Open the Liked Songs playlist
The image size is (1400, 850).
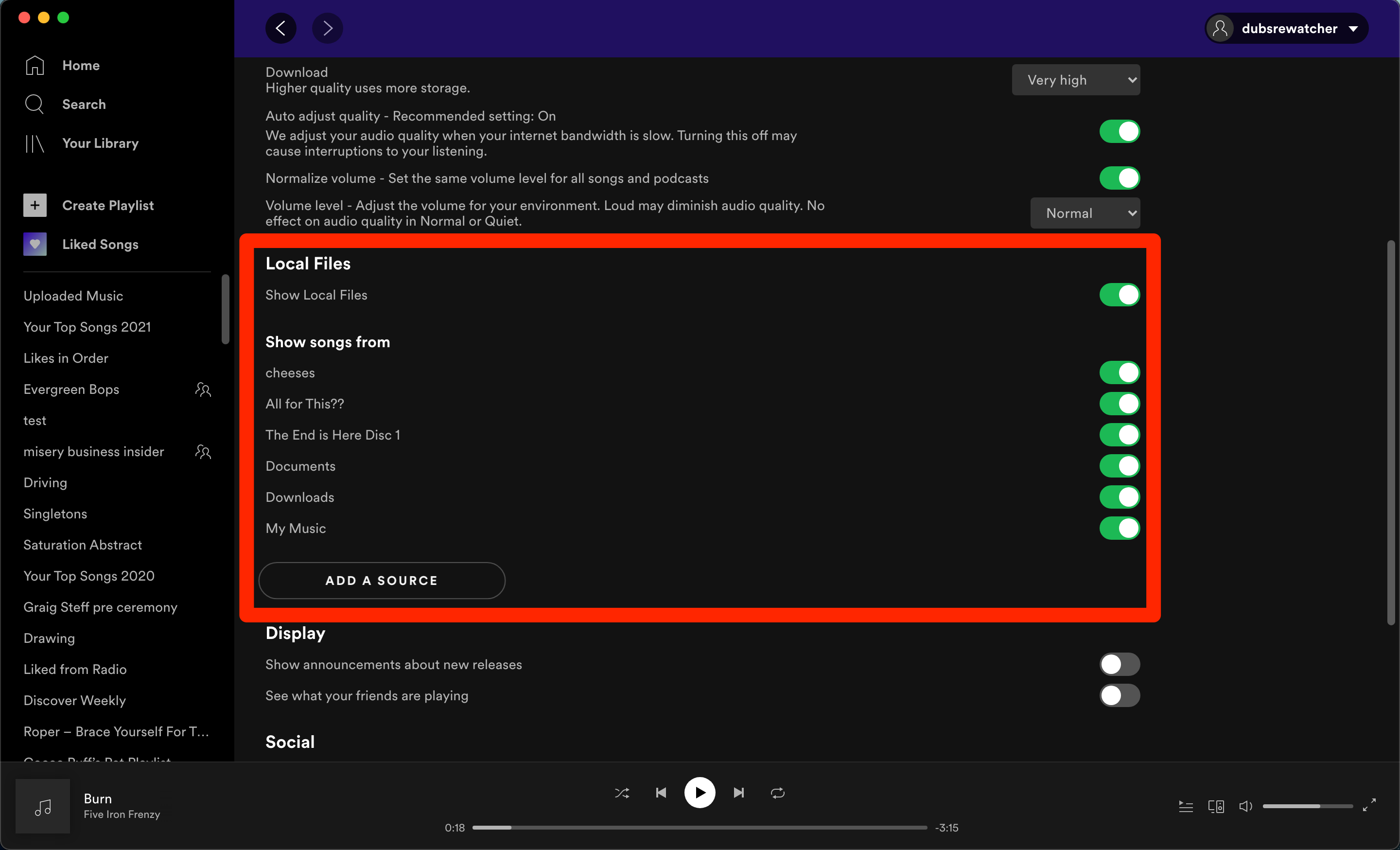point(99,244)
